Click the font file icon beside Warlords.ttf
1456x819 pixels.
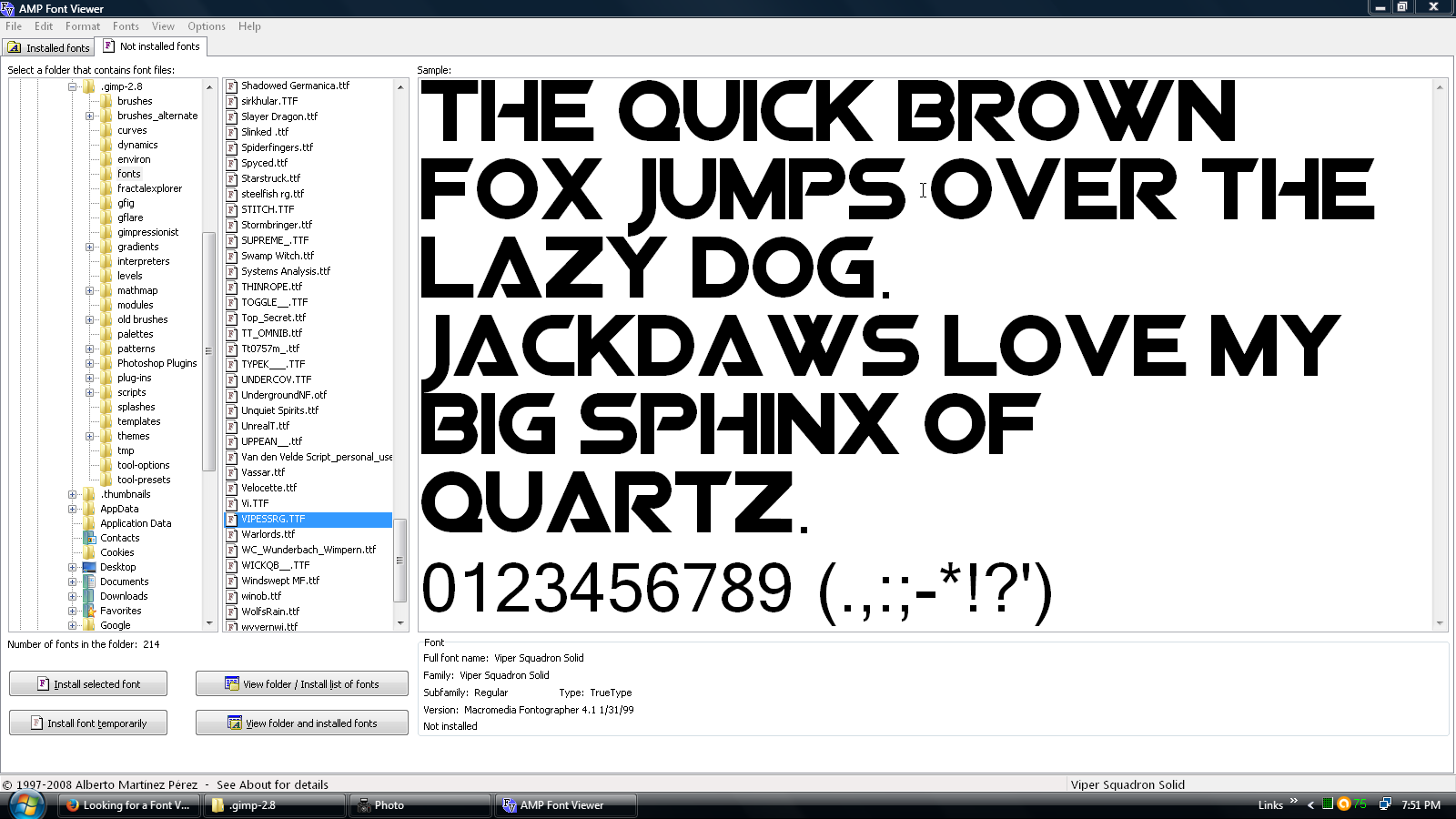tap(232, 535)
